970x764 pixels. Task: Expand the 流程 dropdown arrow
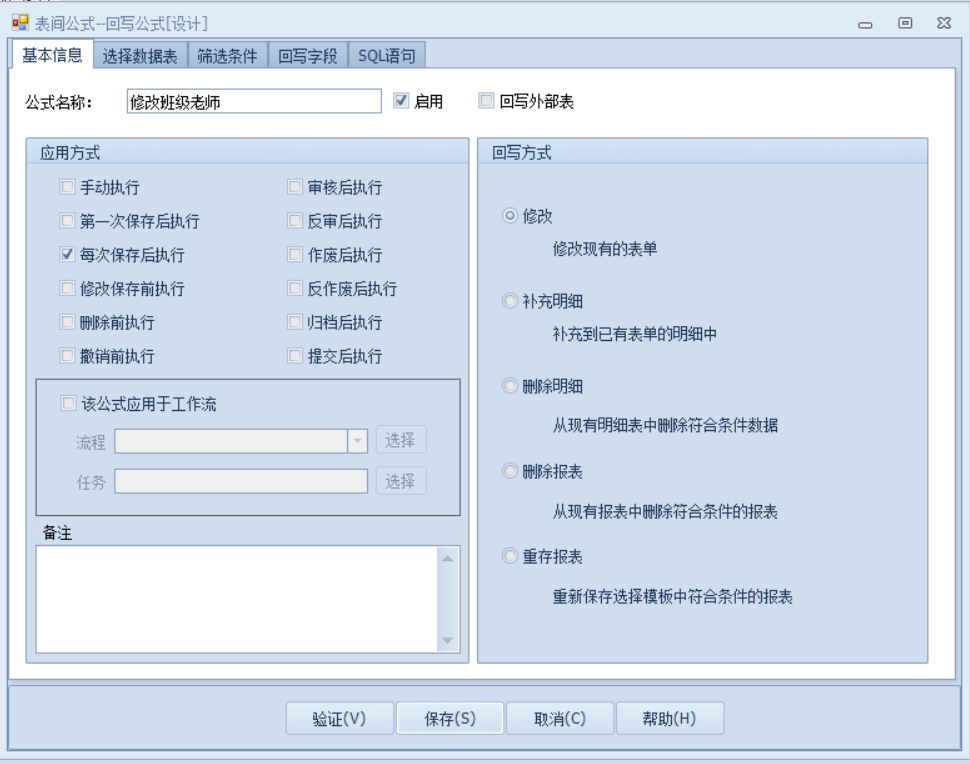pos(357,441)
